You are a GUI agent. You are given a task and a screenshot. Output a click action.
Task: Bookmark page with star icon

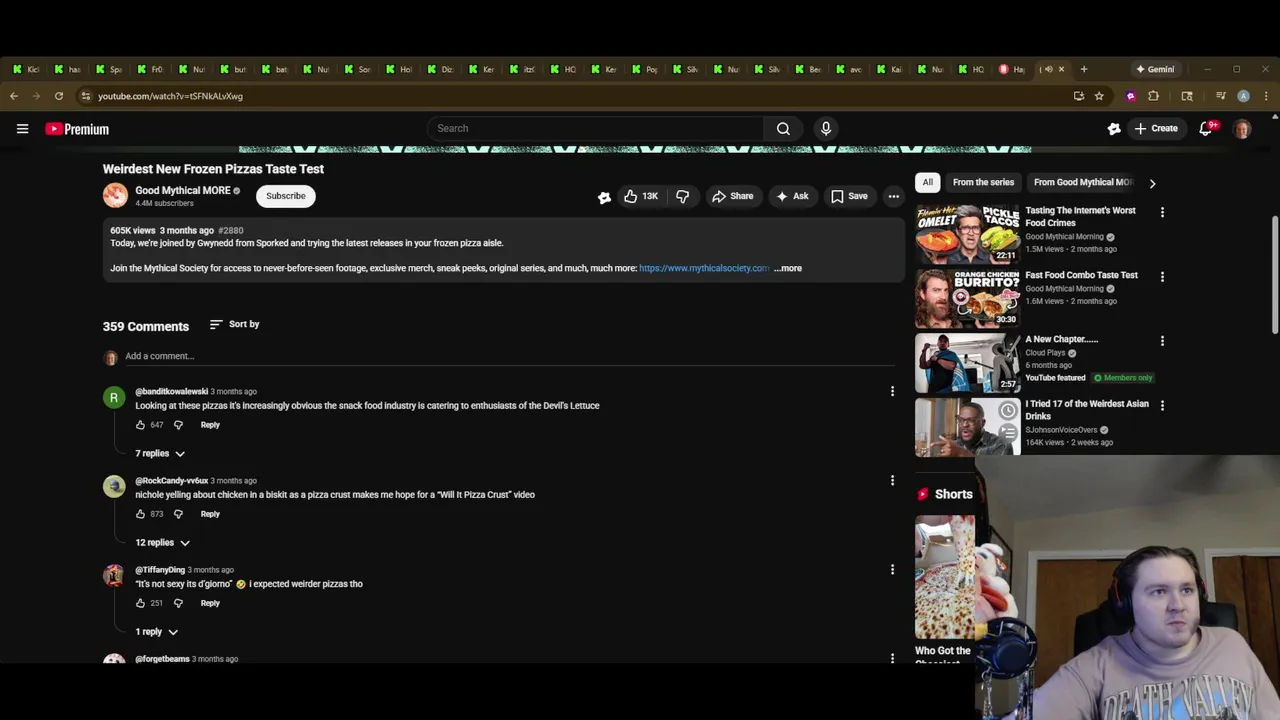click(1099, 96)
